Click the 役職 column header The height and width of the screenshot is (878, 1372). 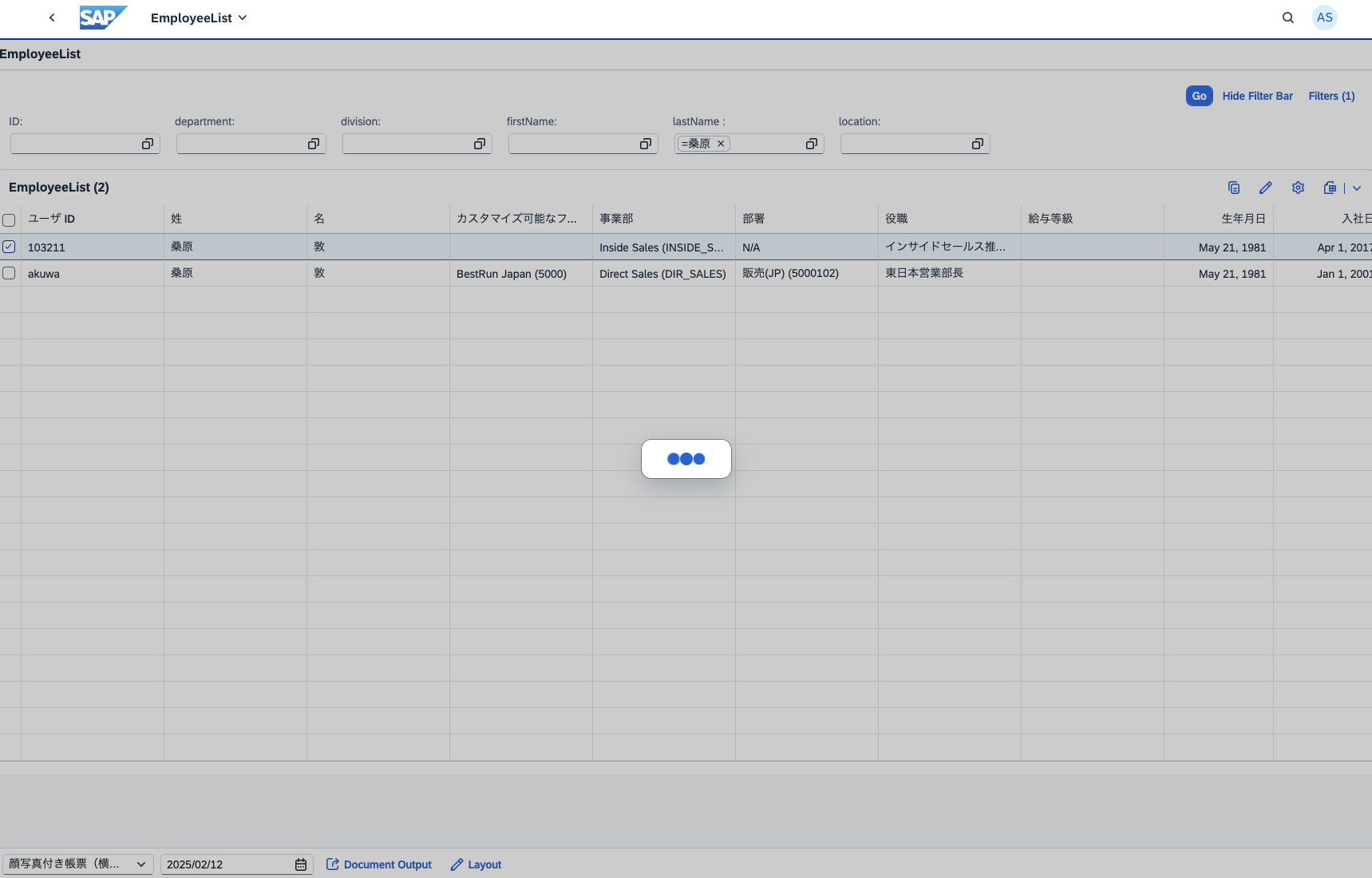[x=950, y=219]
